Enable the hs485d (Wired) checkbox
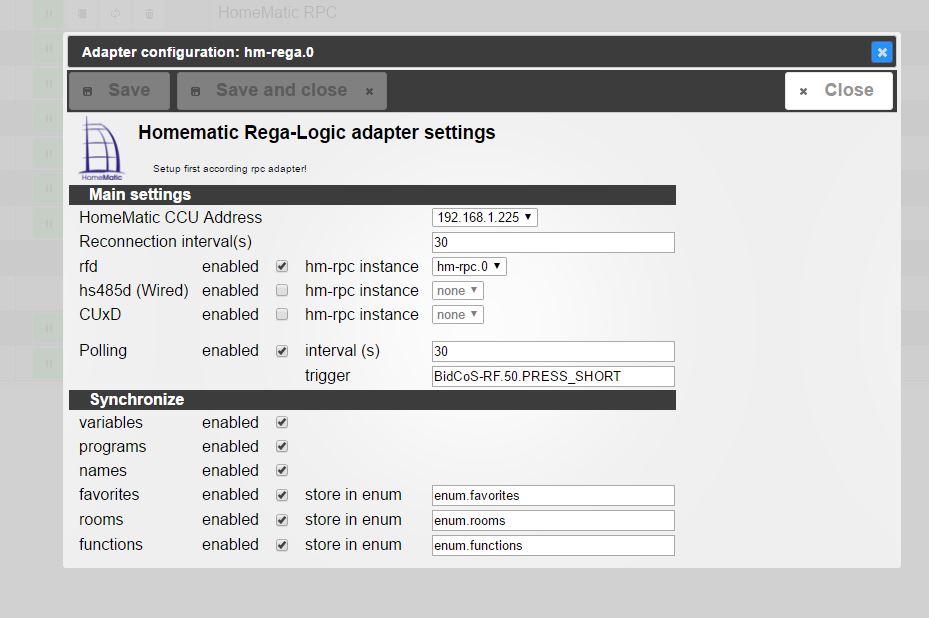 point(282,290)
